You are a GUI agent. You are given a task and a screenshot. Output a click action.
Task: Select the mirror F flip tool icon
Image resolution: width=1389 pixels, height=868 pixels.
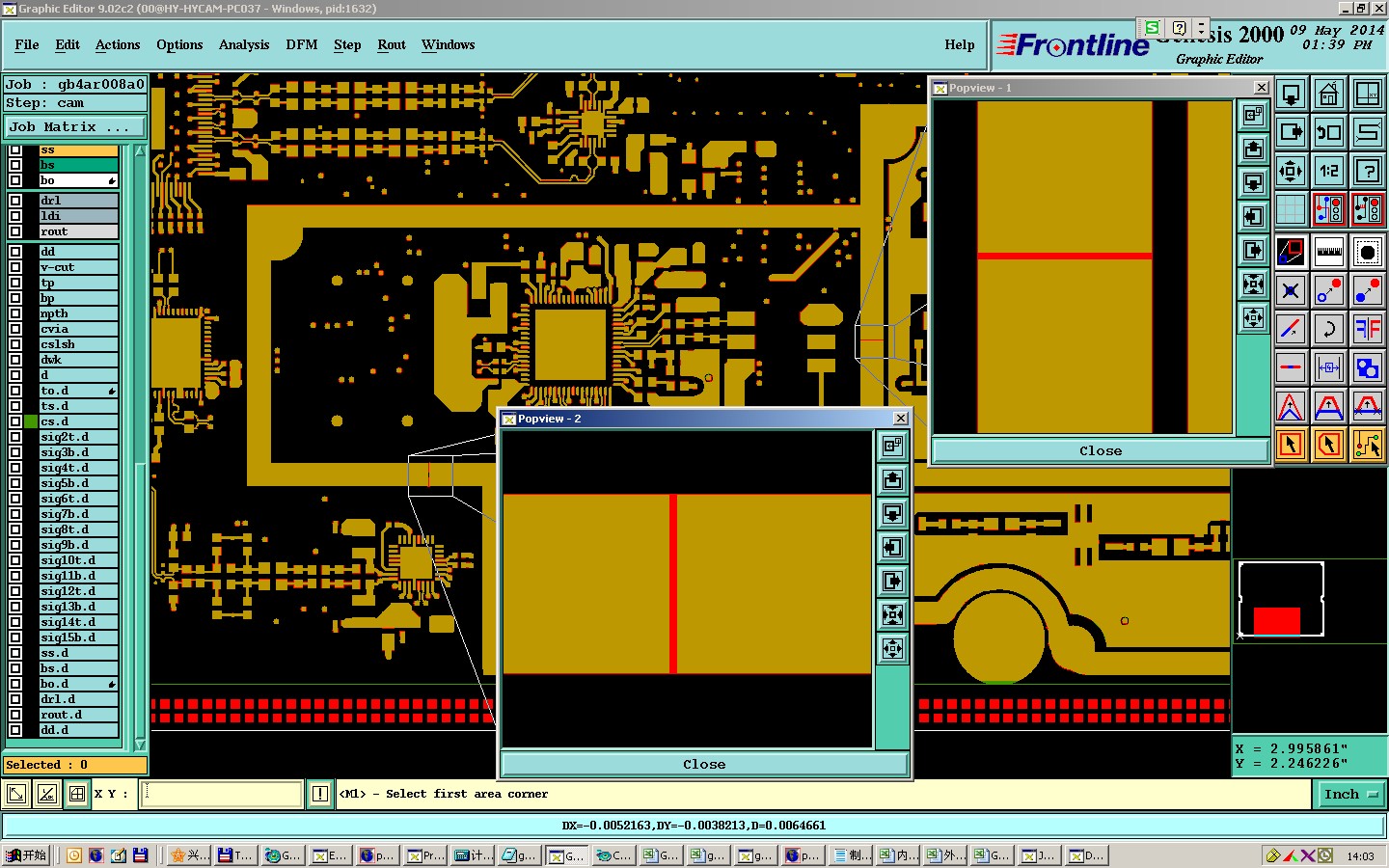[x=1368, y=329]
